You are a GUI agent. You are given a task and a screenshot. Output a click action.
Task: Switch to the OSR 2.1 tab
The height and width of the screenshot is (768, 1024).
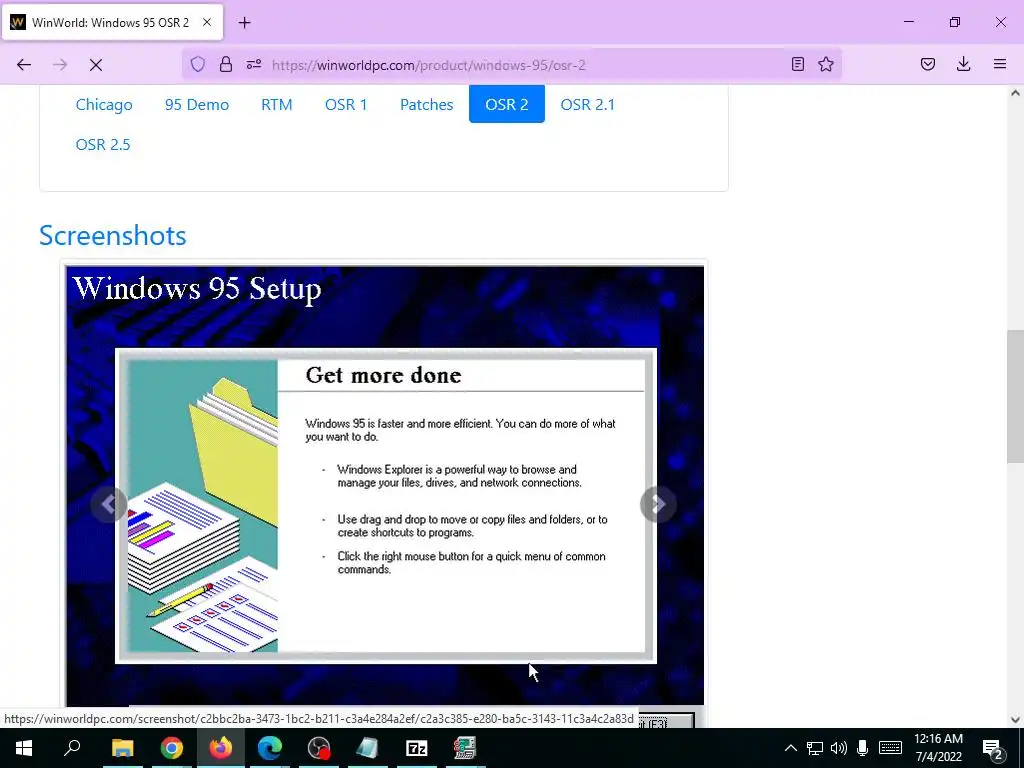[587, 104]
